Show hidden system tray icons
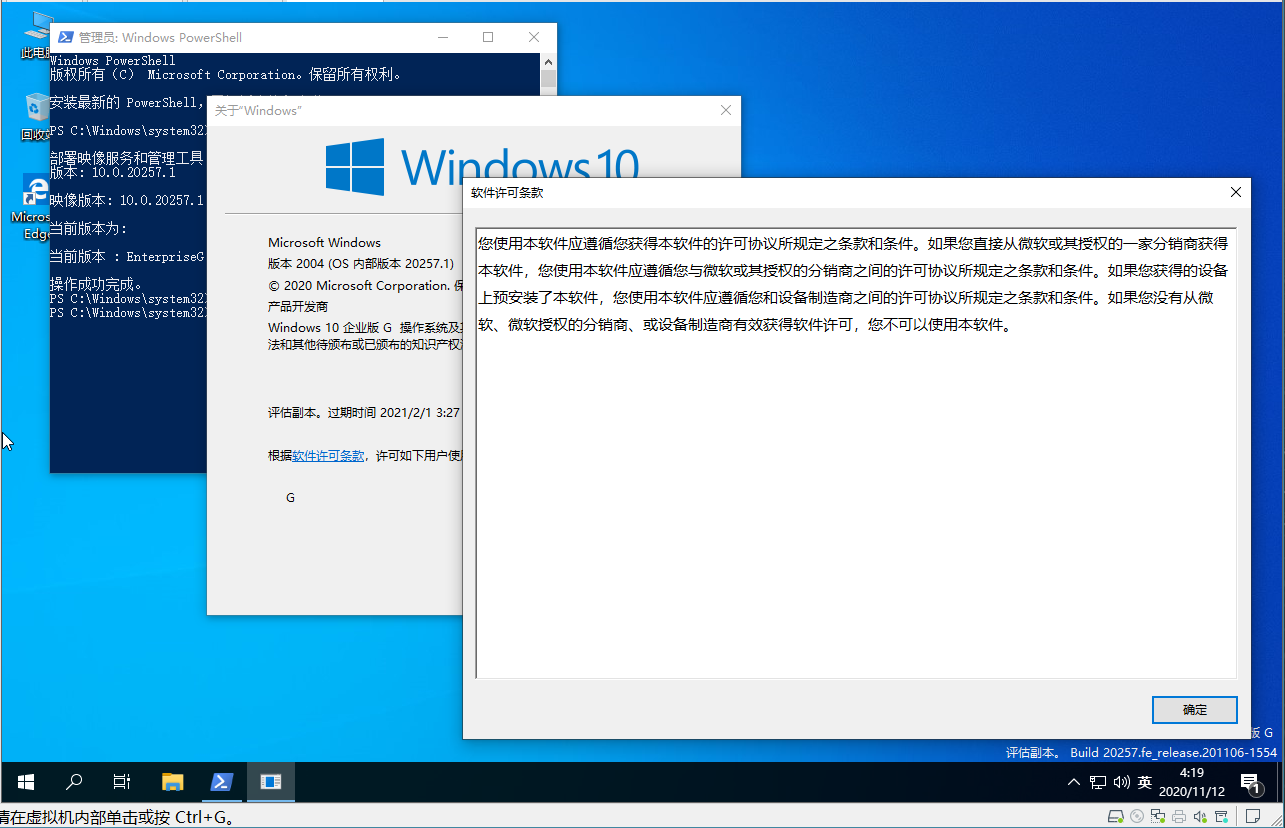 (1074, 782)
